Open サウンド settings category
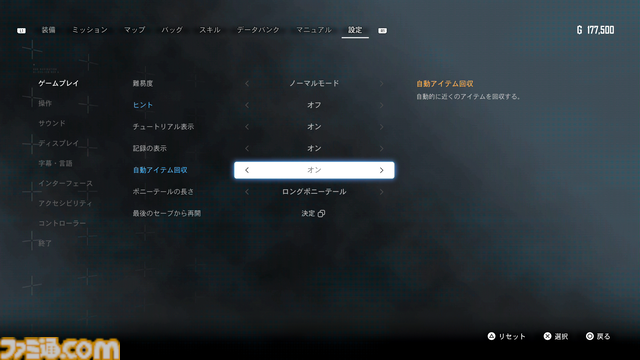 click(52, 123)
